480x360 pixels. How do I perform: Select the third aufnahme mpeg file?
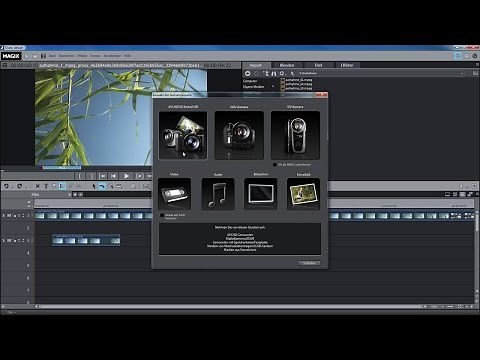pyautogui.click(x=297, y=88)
